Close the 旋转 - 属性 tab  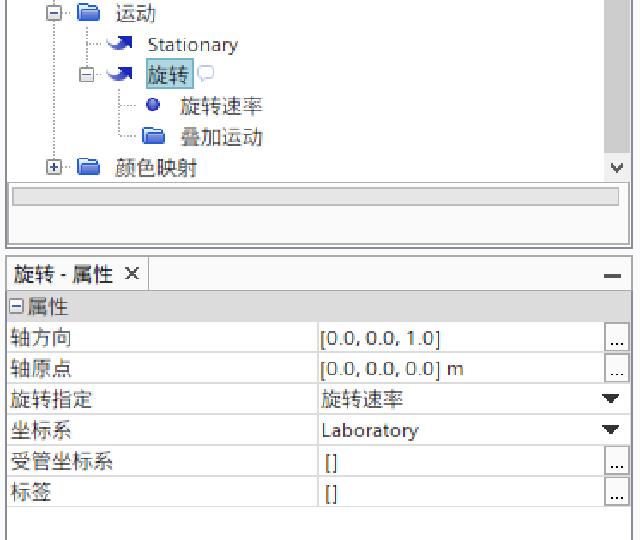(132, 273)
